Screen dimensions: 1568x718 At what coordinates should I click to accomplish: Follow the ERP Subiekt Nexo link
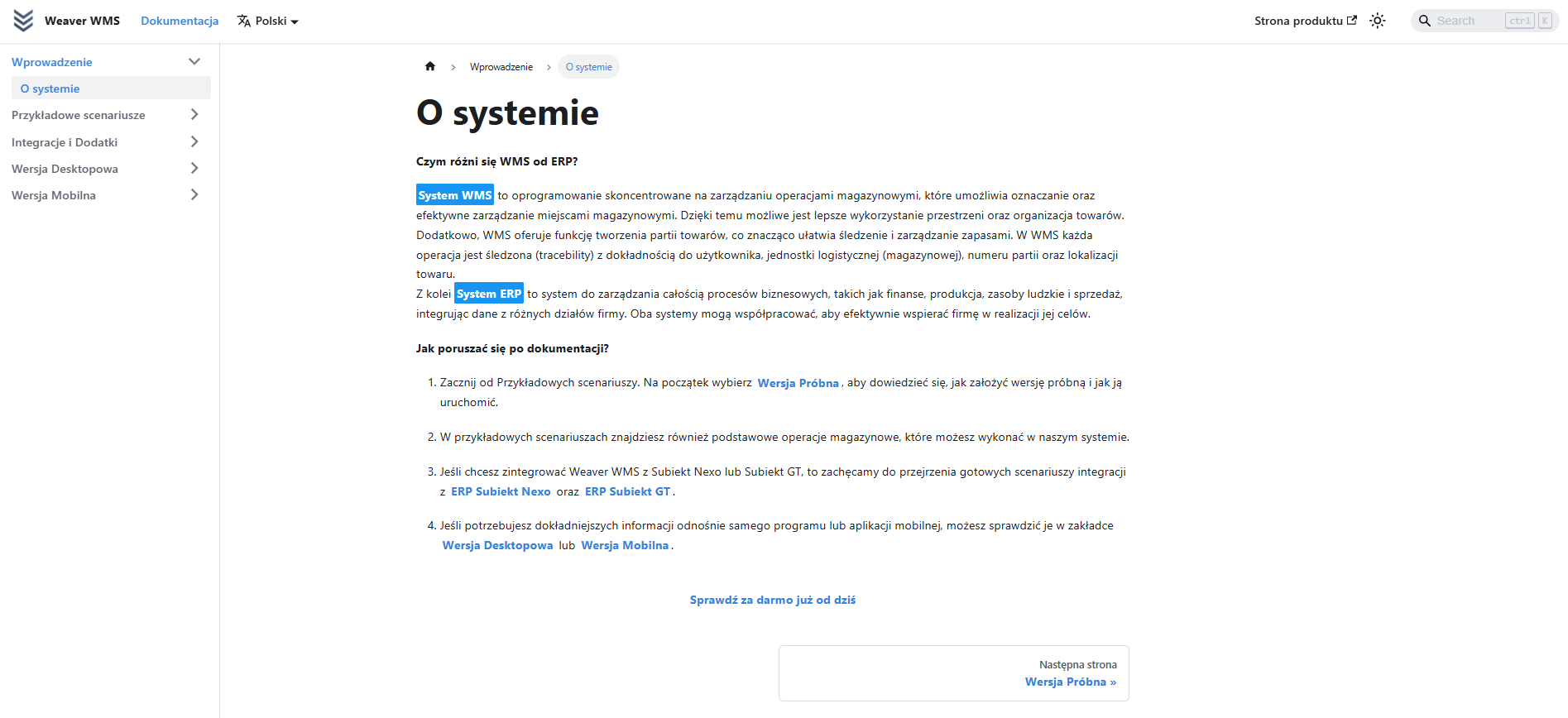click(x=501, y=491)
